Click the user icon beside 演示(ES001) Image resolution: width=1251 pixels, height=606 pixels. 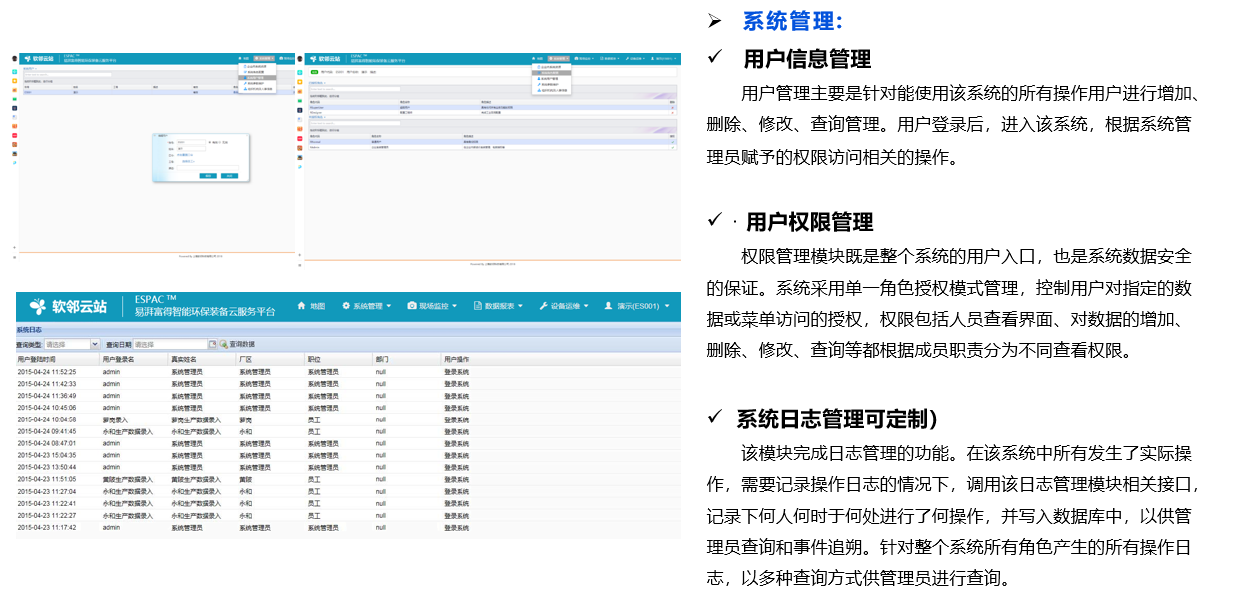[x=608, y=306]
